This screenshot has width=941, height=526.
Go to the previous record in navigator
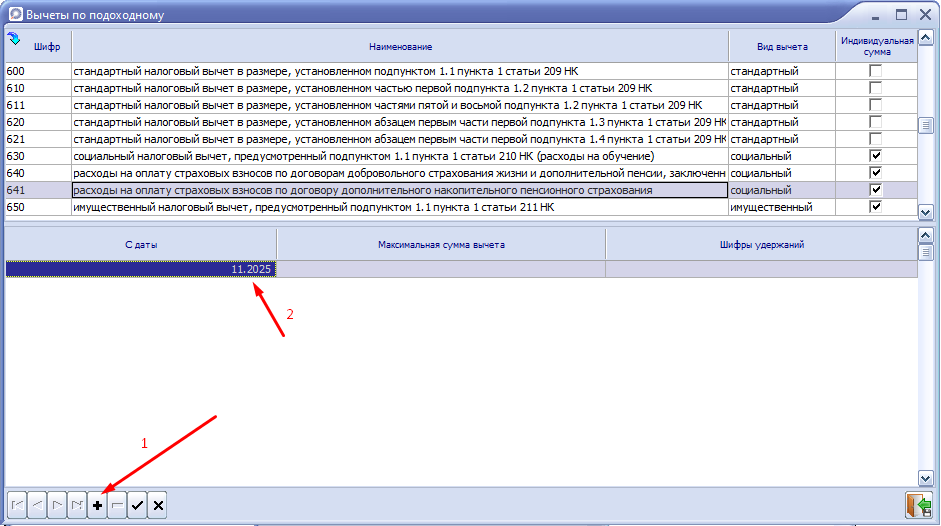(x=37, y=506)
